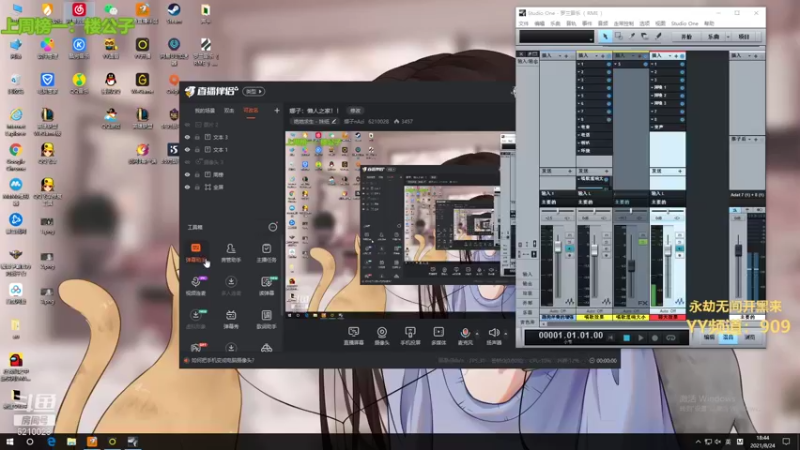This screenshot has width=800, height=450.
Task: Click the plus button to add scene
Action: [x=276, y=110]
